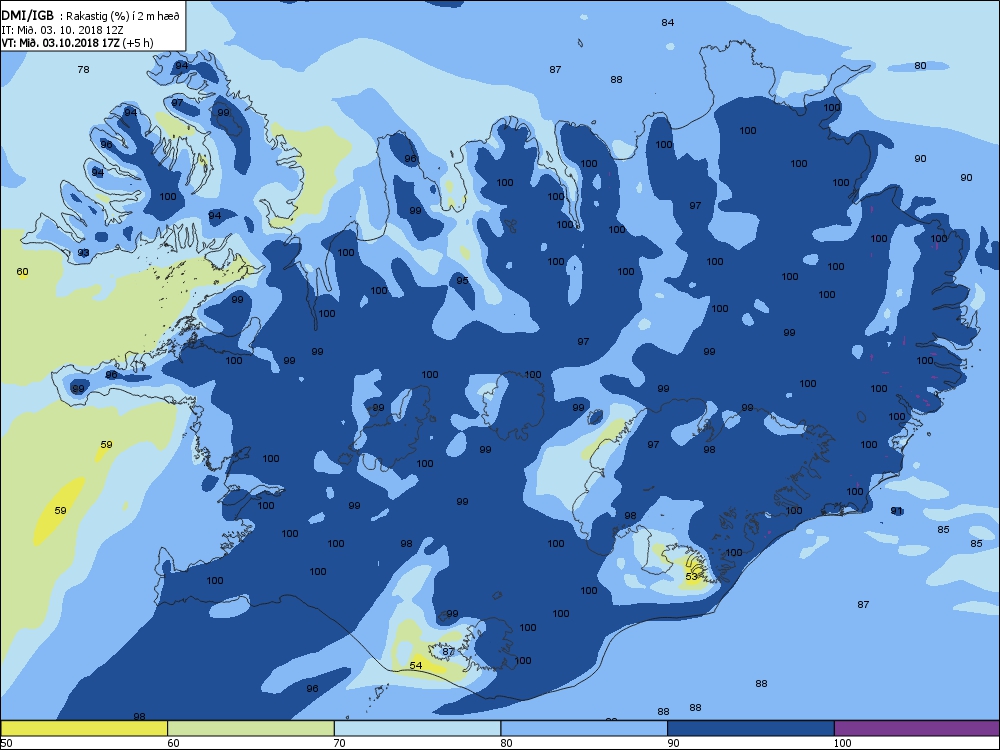Click the yellow 50–60 legend color band
This screenshot has width=1000, height=750.
(84, 728)
